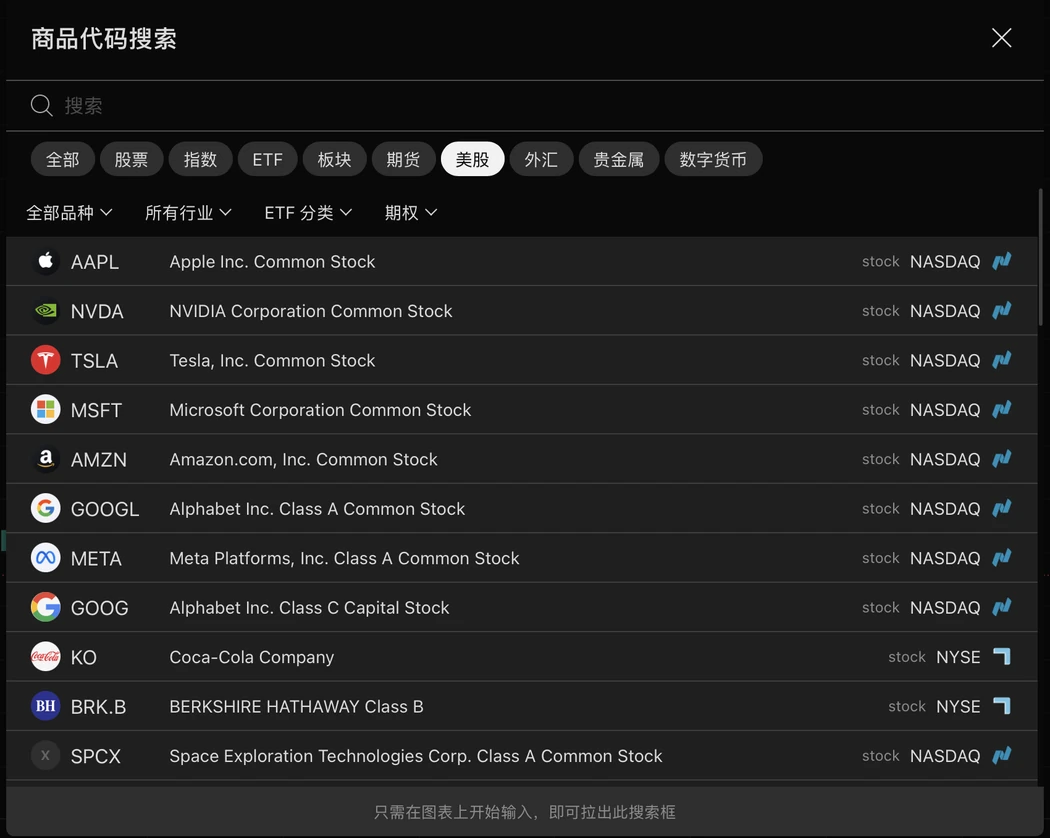Switch to the 数字货币 tab
1050x838 pixels.
[x=713, y=159]
